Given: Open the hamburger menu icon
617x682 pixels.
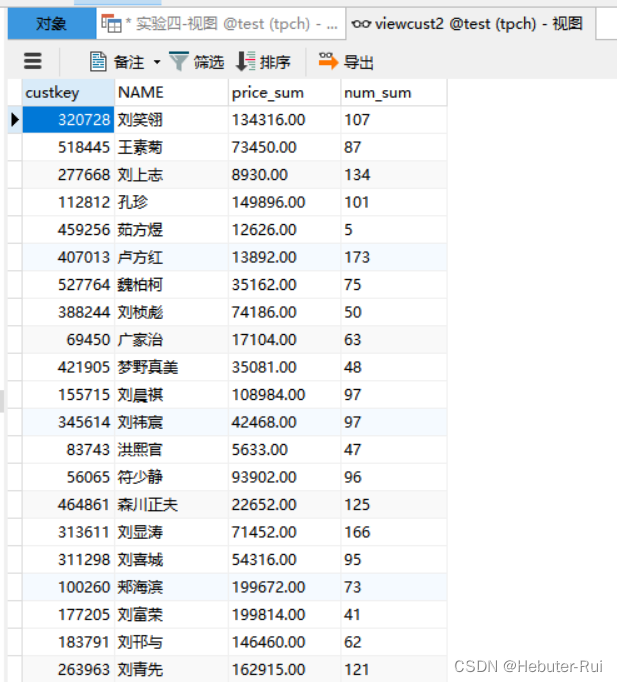Looking at the screenshot, I should tap(33, 62).
